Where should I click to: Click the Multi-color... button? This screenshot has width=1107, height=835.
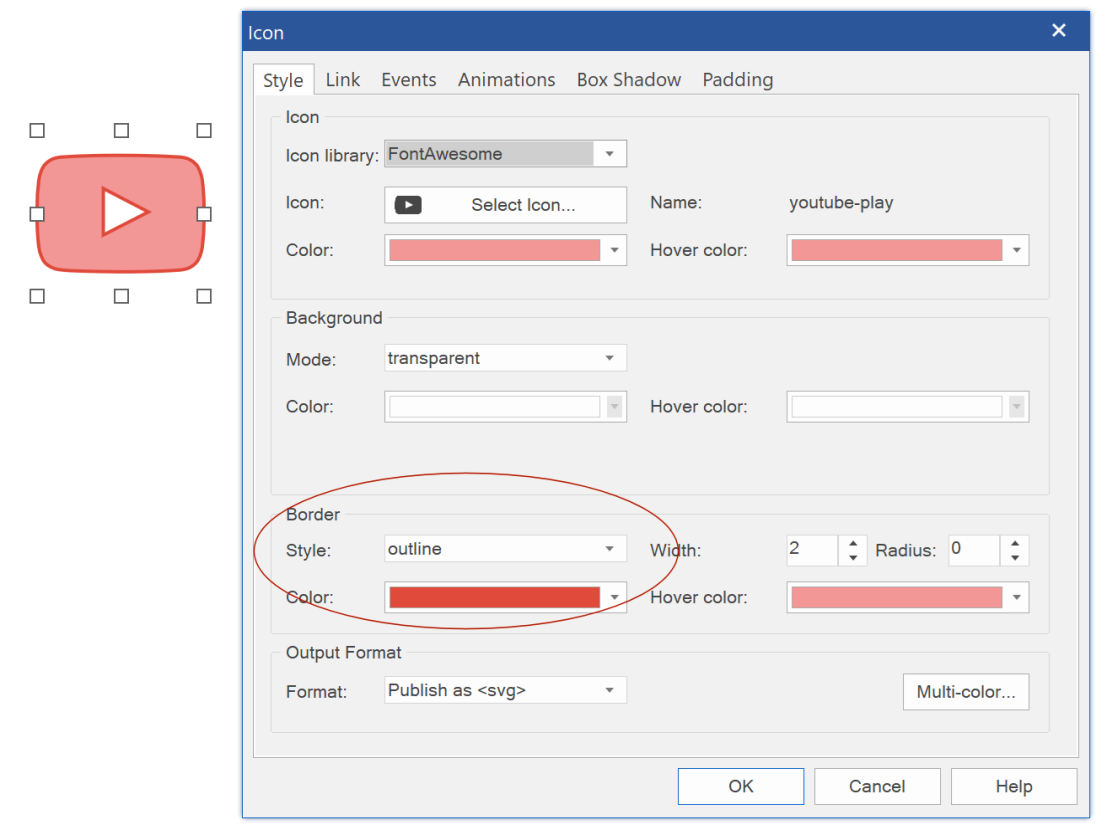tap(966, 692)
